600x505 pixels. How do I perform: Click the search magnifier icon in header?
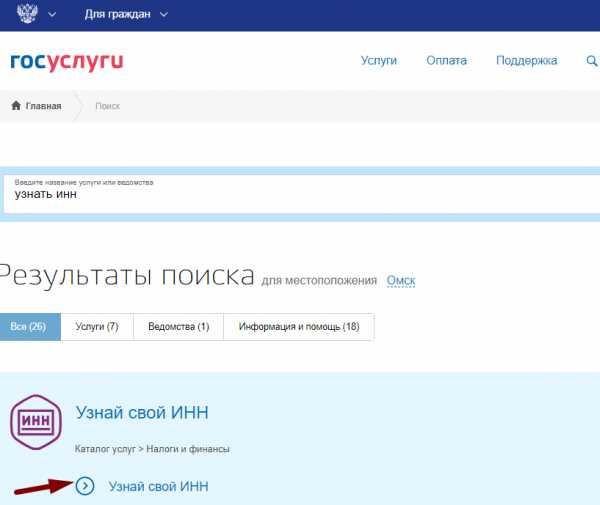click(x=592, y=60)
